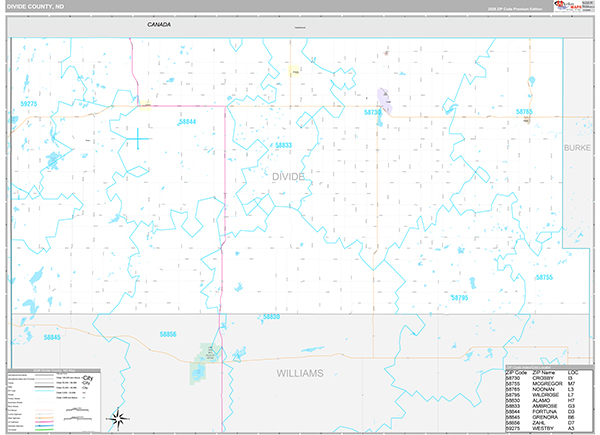Click WILDROSE in the ZIP index table
The width and height of the screenshot is (600, 435).
click(x=546, y=395)
